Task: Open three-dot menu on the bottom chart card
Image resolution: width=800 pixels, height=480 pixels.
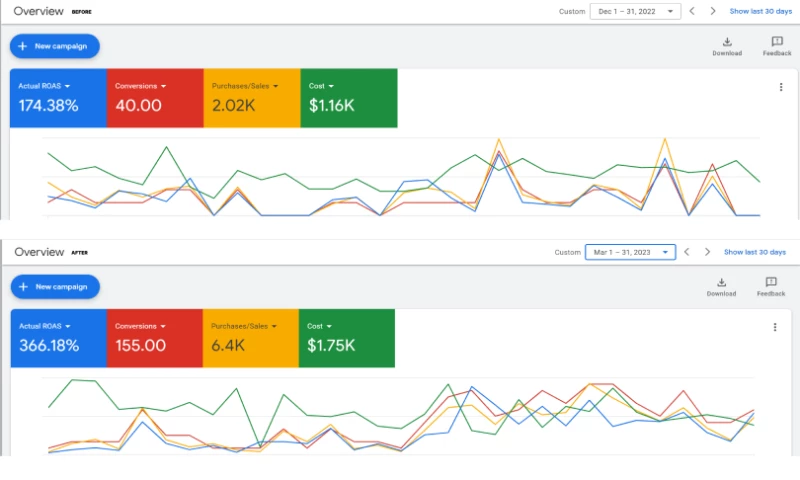Action: (775, 327)
